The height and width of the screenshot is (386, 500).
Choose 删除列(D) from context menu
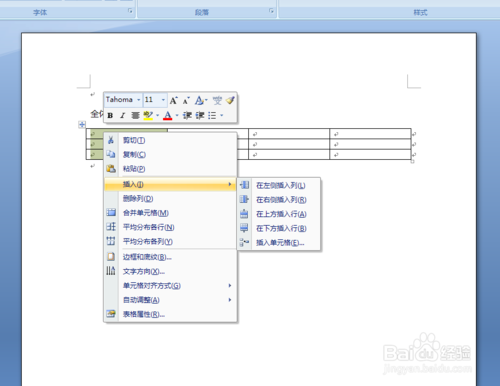pyautogui.click(x=171, y=198)
